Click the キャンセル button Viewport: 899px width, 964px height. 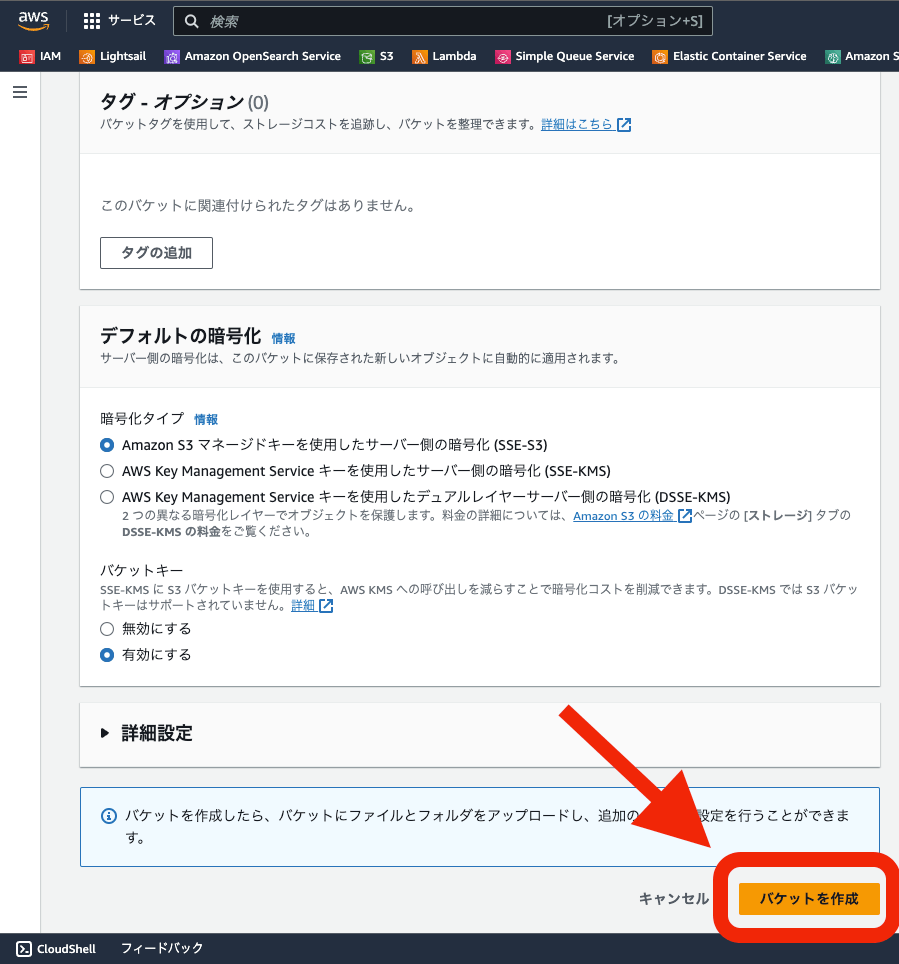click(x=674, y=899)
